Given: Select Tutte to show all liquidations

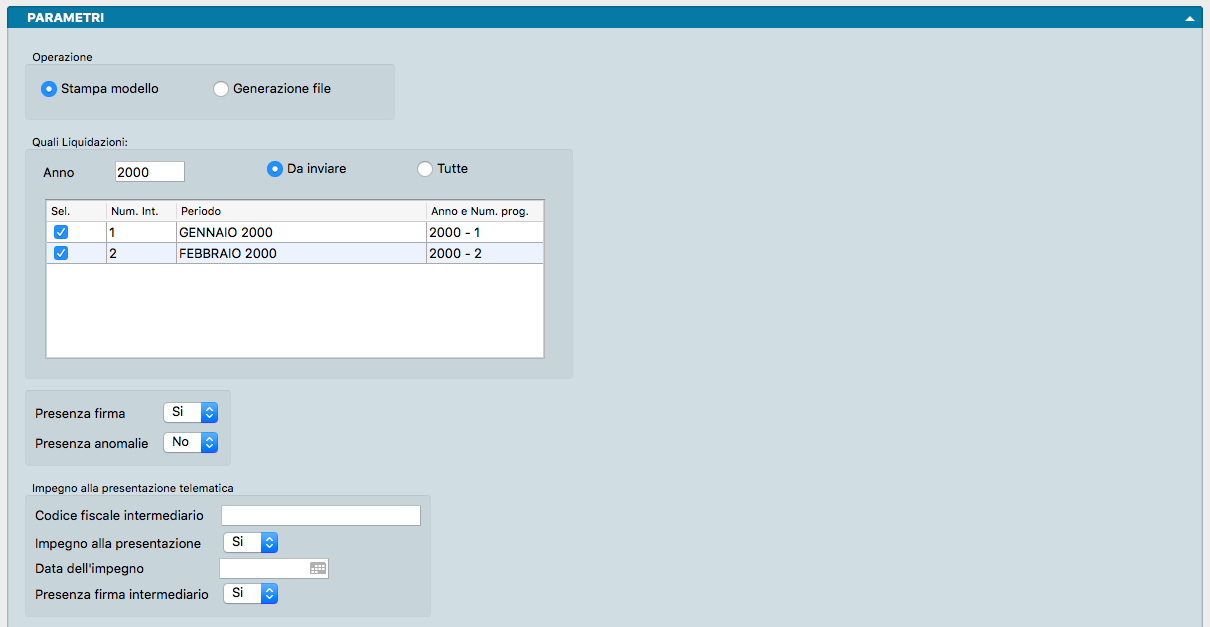Looking at the screenshot, I should 425,169.
